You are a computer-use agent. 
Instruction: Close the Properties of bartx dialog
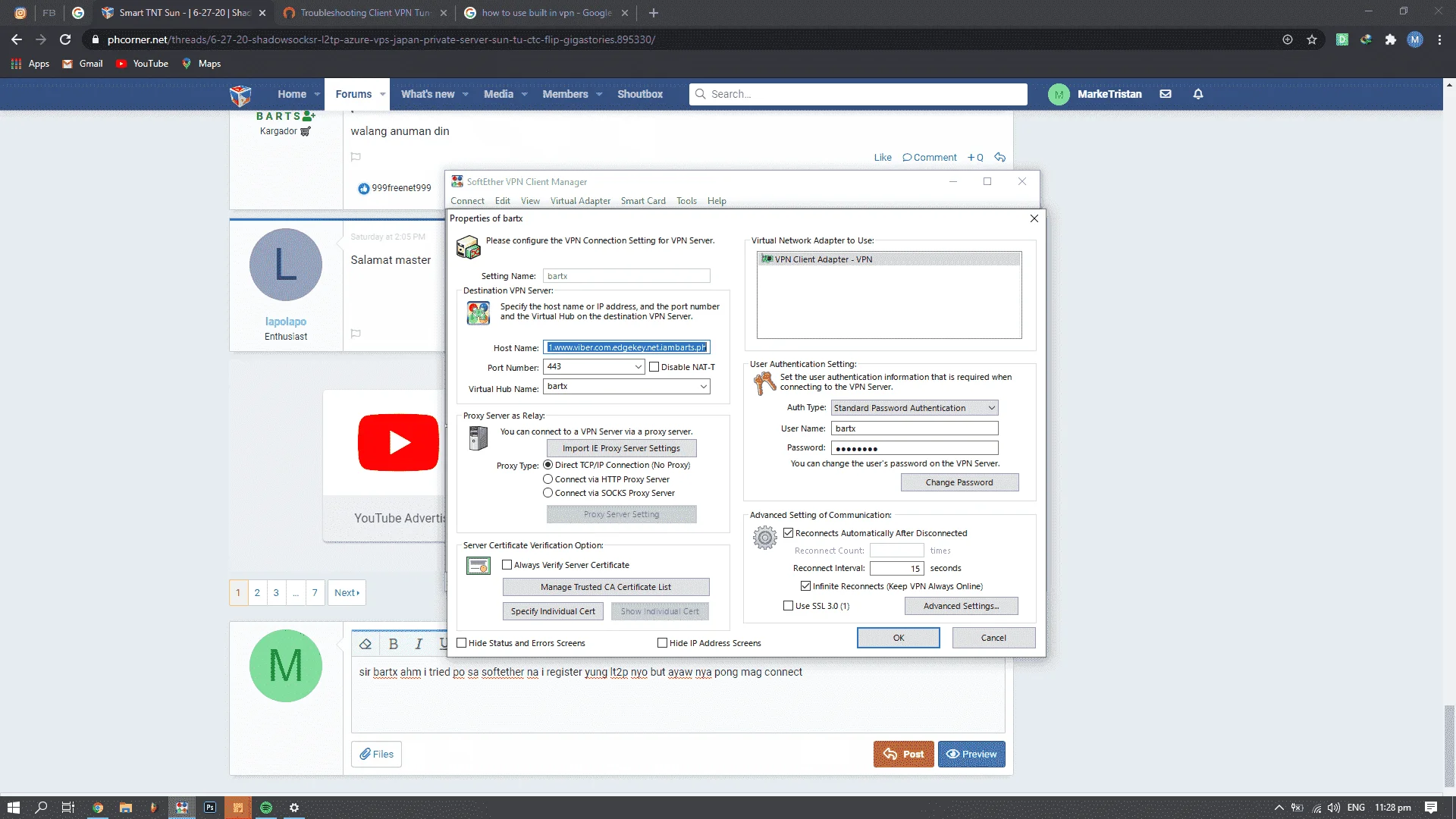pyautogui.click(x=1034, y=218)
